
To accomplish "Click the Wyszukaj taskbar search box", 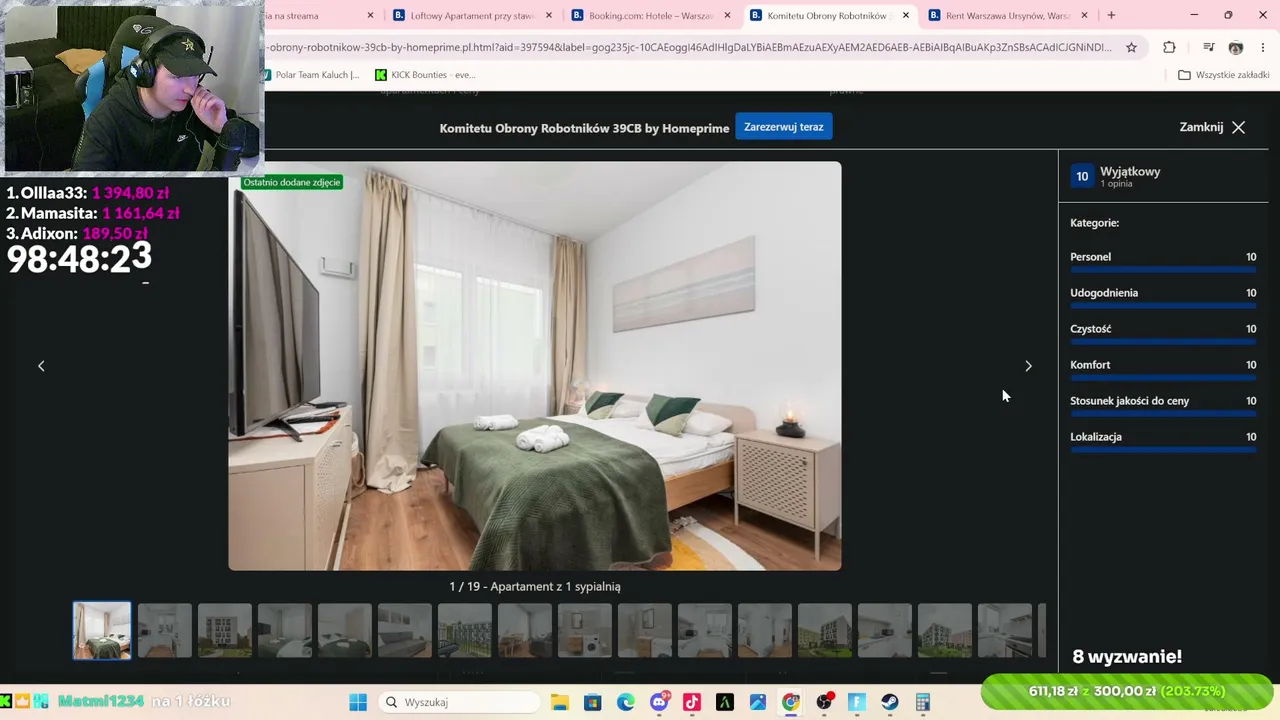I will click(458, 702).
